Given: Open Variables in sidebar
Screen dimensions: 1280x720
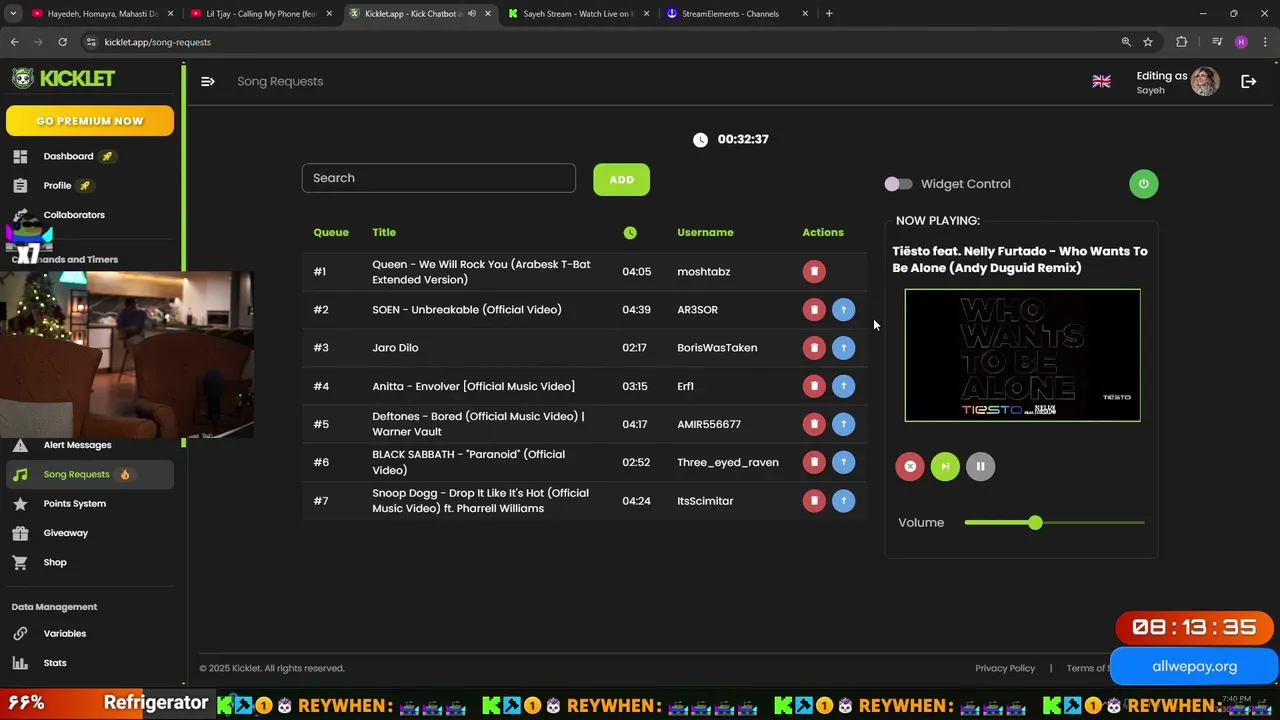Looking at the screenshot, I should [64, 634].
